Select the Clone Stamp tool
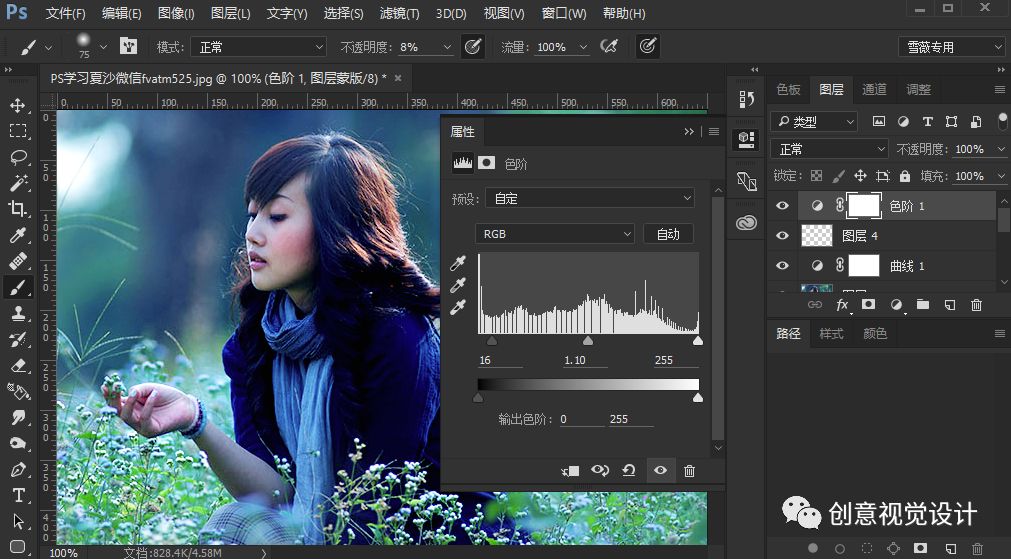Viewport: 1011px width, 559px height. tap(17, 313)
